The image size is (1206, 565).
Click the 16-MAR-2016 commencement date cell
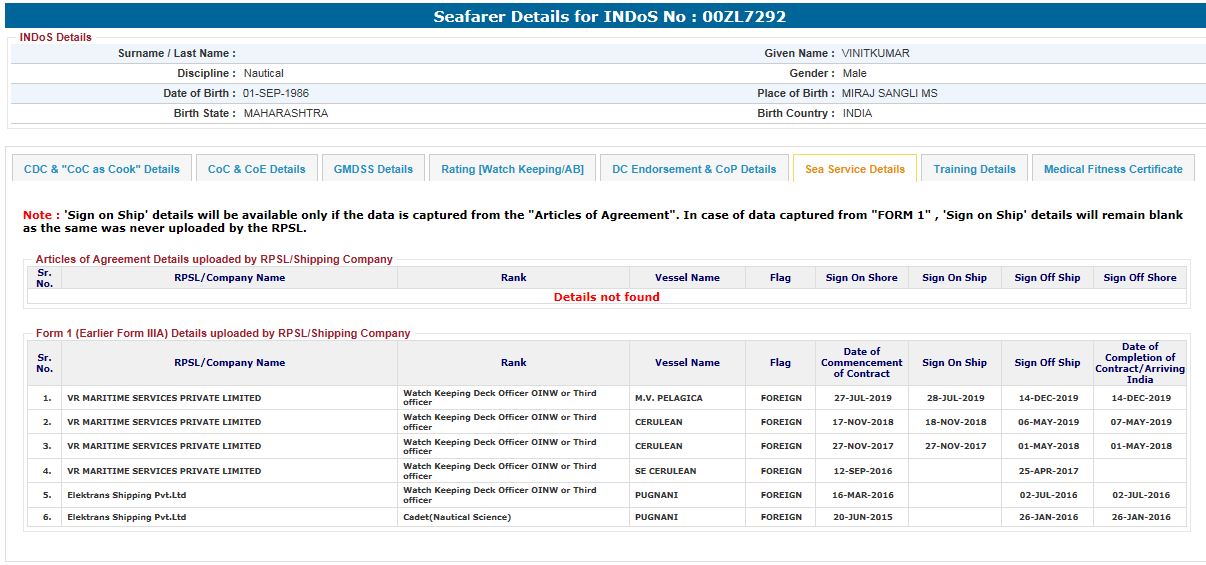[x=861, y=495]
